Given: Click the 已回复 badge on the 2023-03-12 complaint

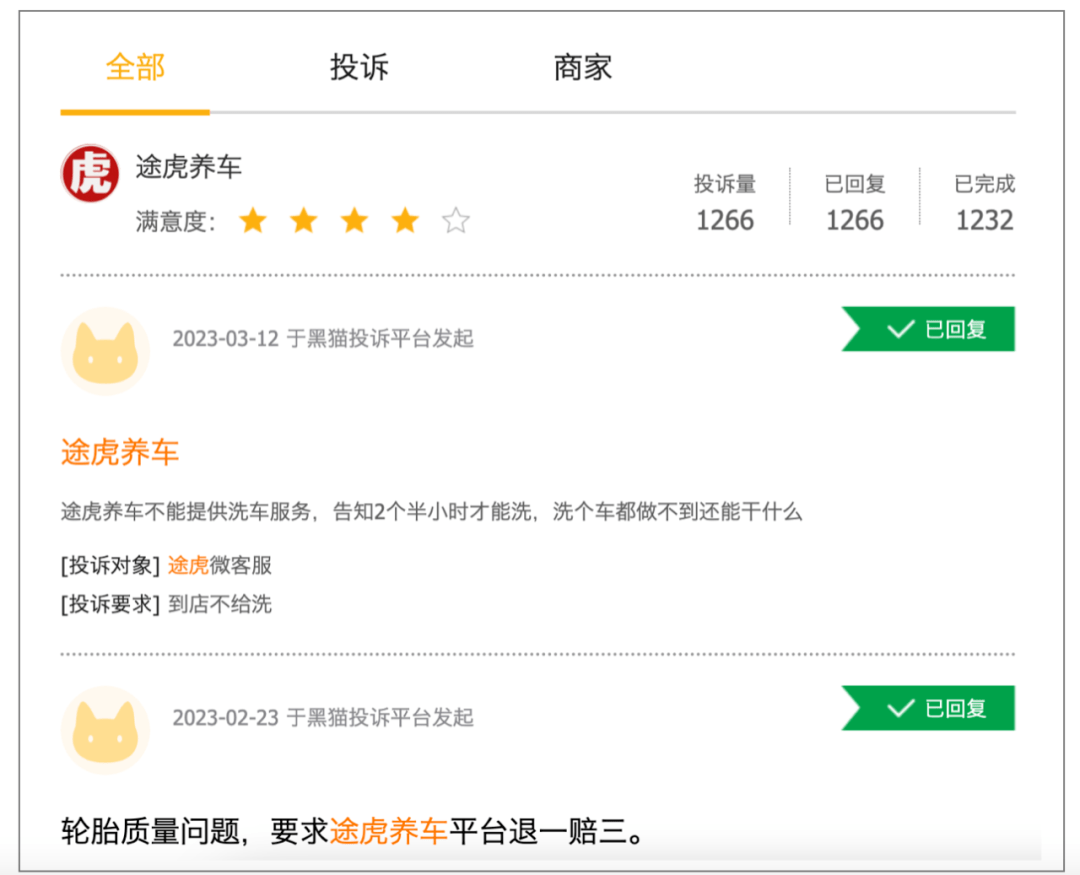Looking at the screenshot, I should pos(928,329).
